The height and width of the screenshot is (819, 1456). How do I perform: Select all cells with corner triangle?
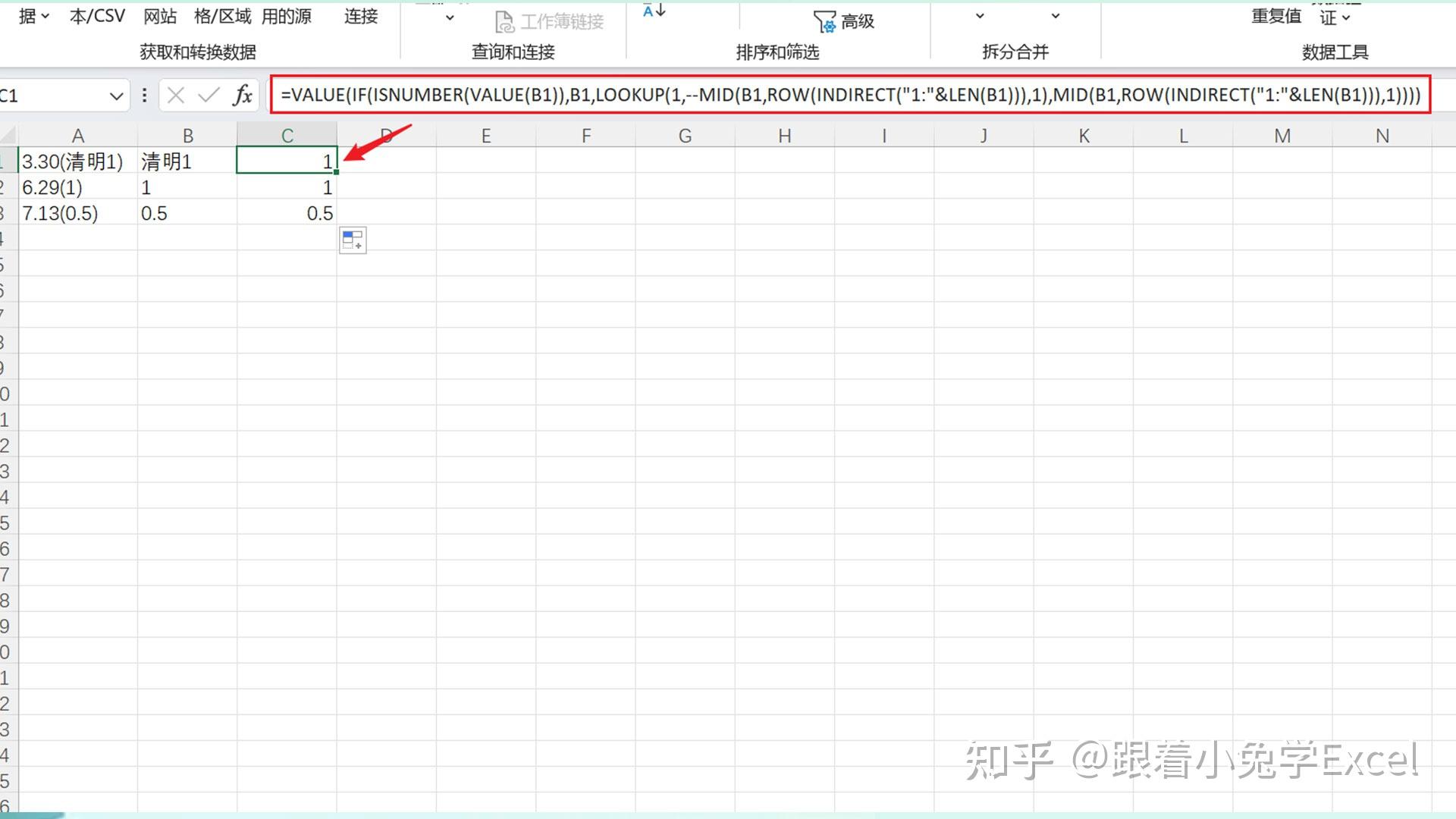tap(8, 136)
